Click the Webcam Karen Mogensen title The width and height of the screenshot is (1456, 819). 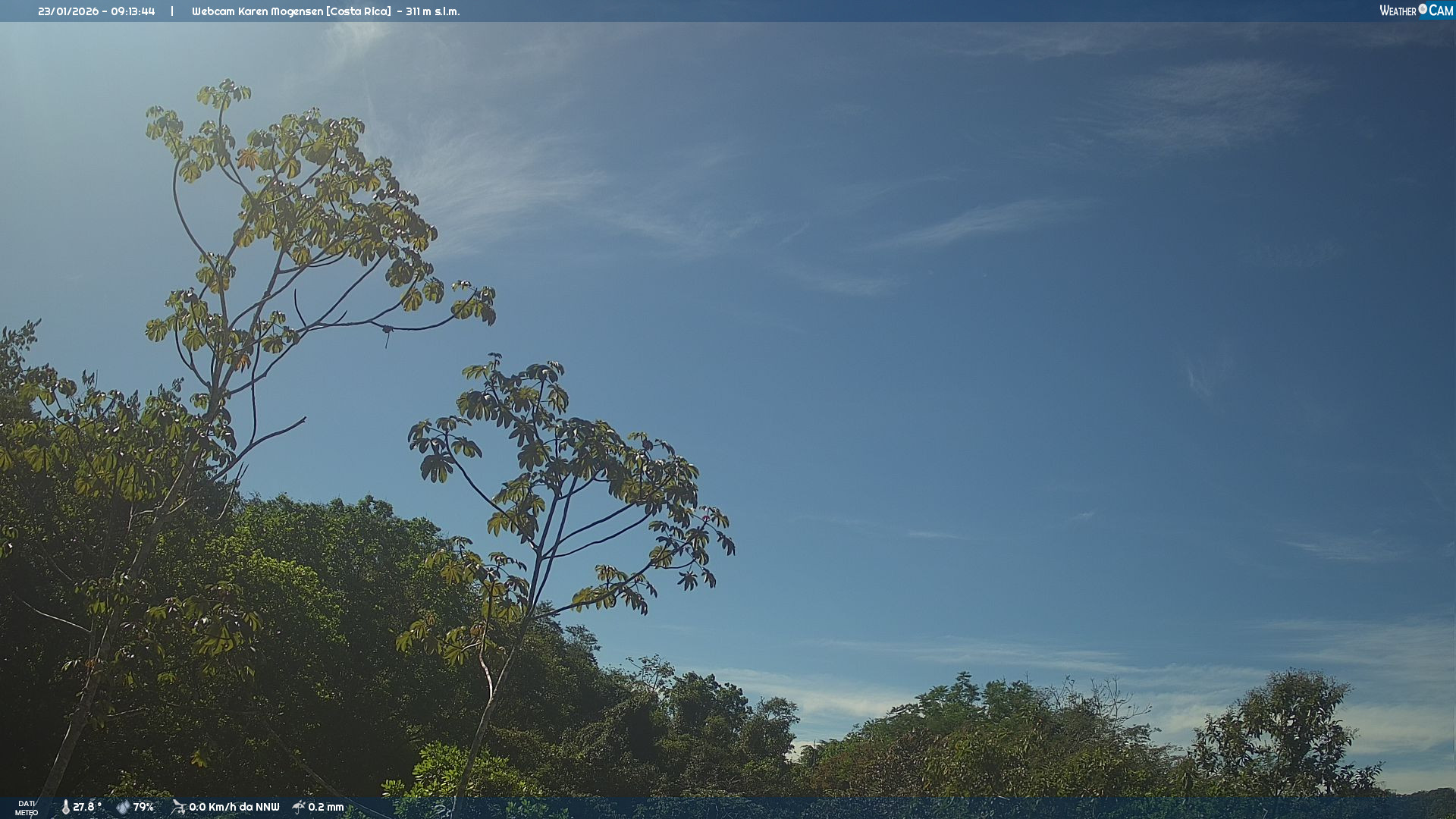pyautogui.click(x=257, y=11)
